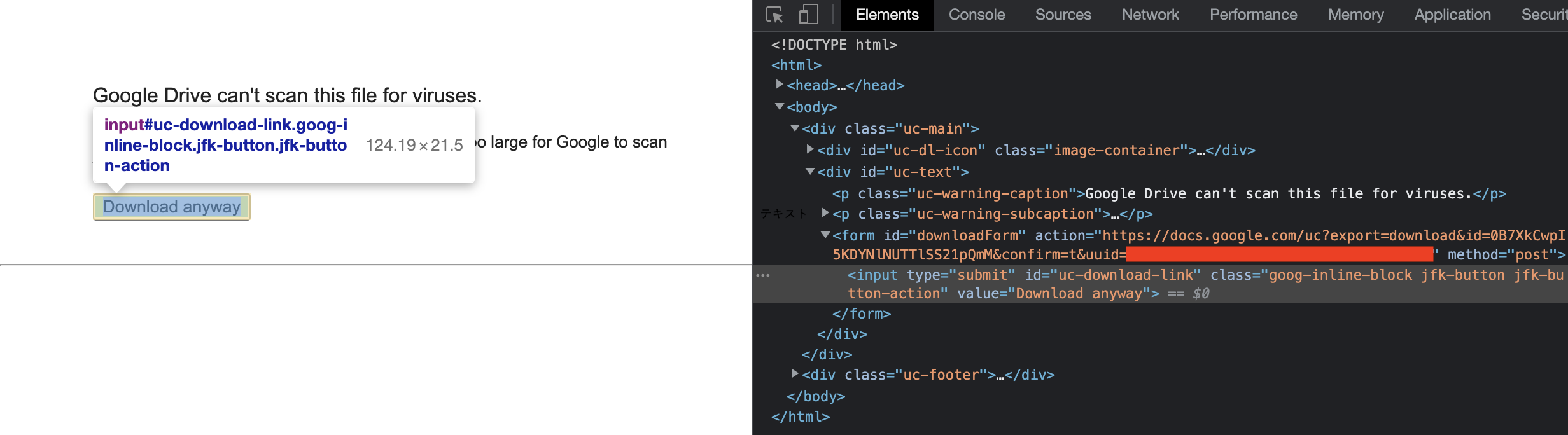Click the Download anyway button
Screen dimensions: 1568x435
[x=172, y=207]
